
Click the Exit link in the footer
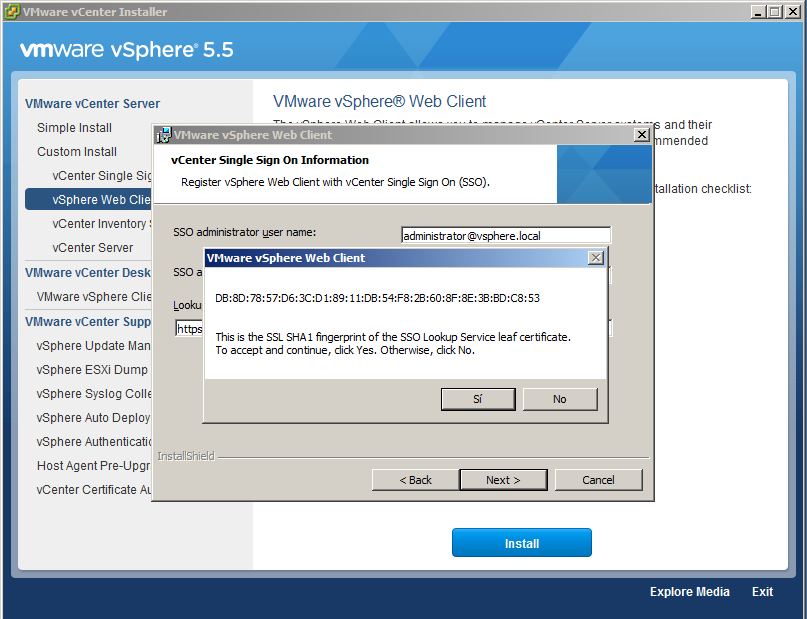(x=762, y=592)
